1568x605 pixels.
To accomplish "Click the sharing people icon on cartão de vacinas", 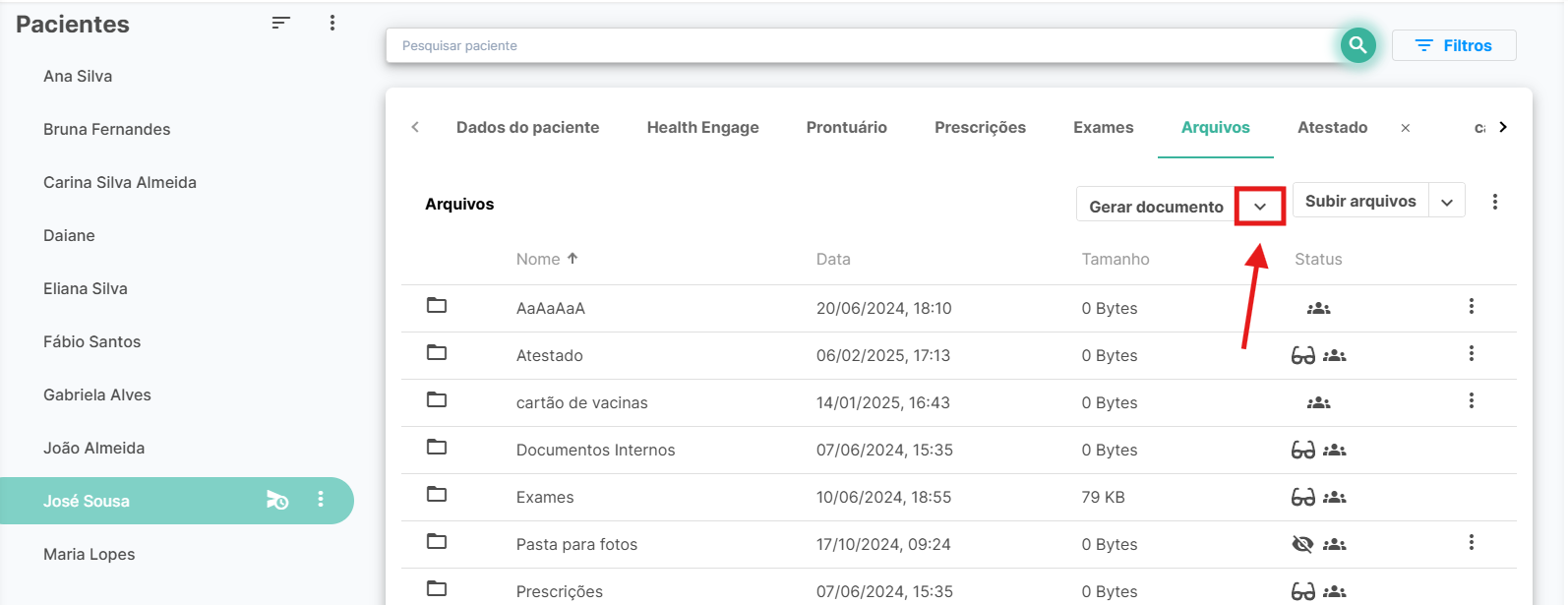I will pos(1318,402).
